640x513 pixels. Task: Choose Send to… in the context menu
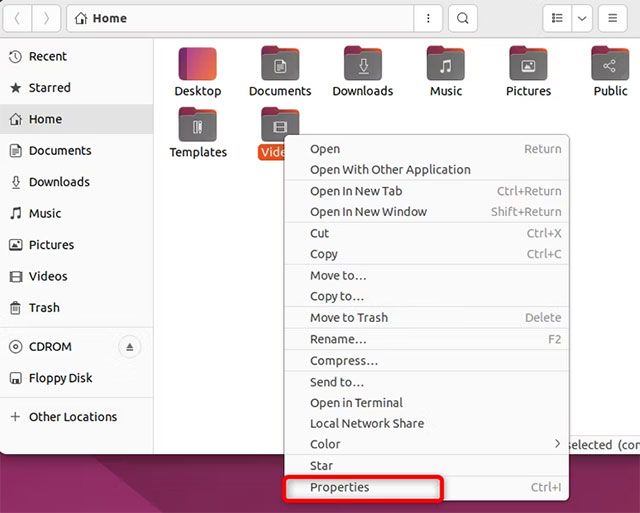coord(427,382)
